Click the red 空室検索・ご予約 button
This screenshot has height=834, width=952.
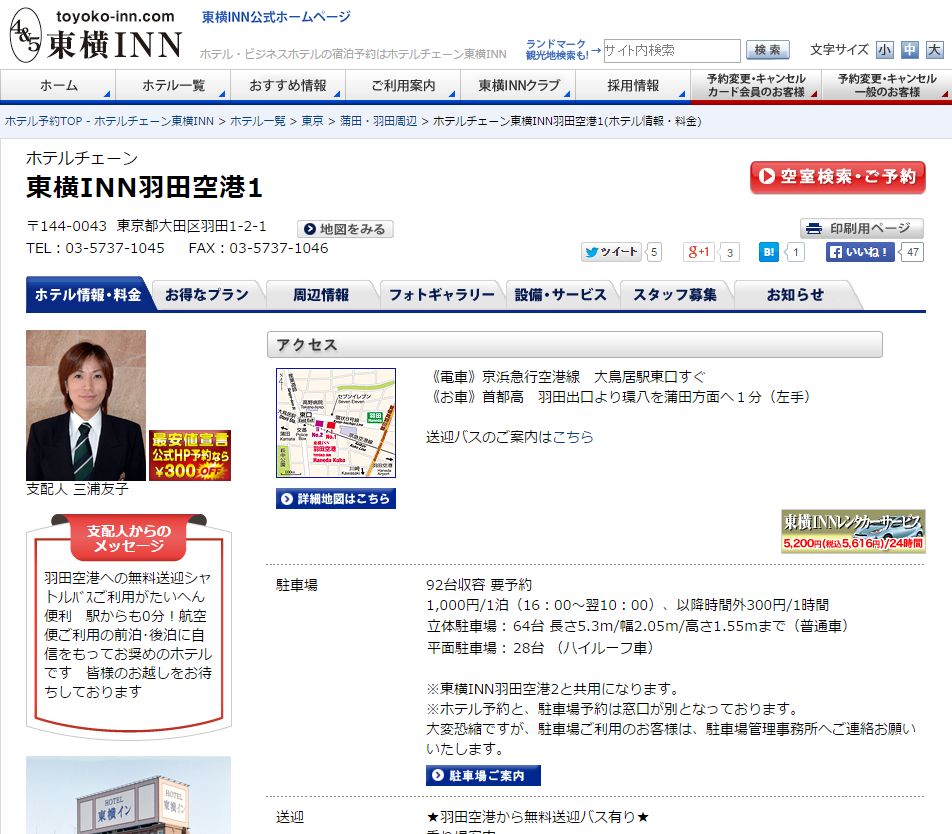pos(837,177)
